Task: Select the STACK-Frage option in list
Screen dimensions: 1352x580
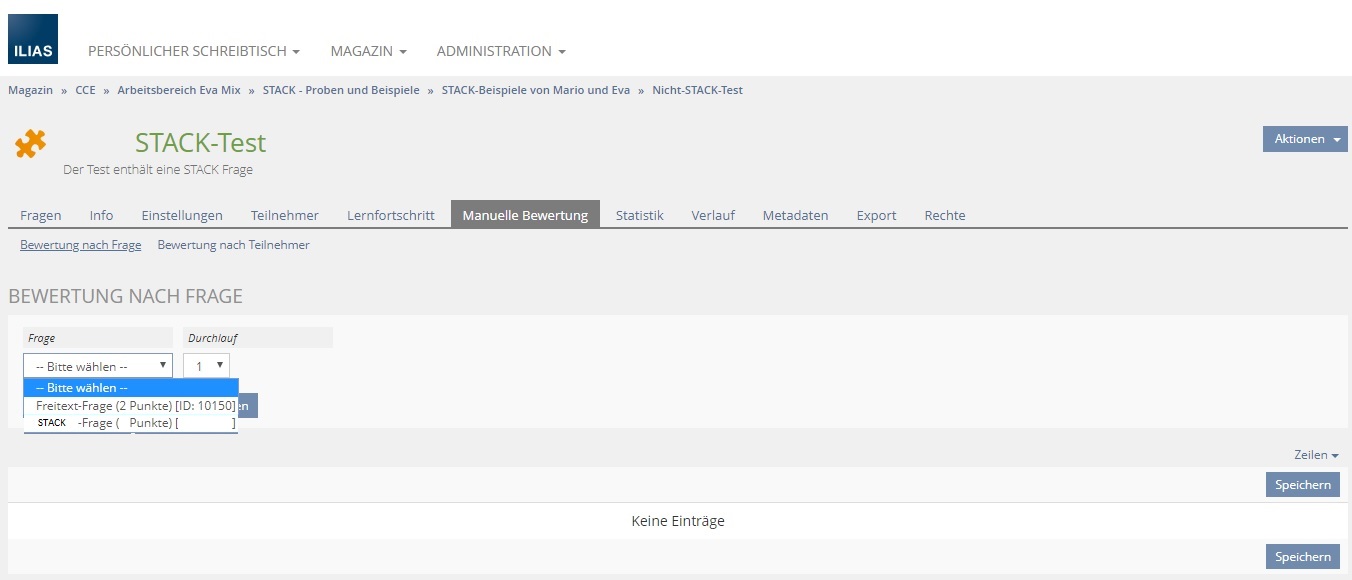Action: pos(135,423)
